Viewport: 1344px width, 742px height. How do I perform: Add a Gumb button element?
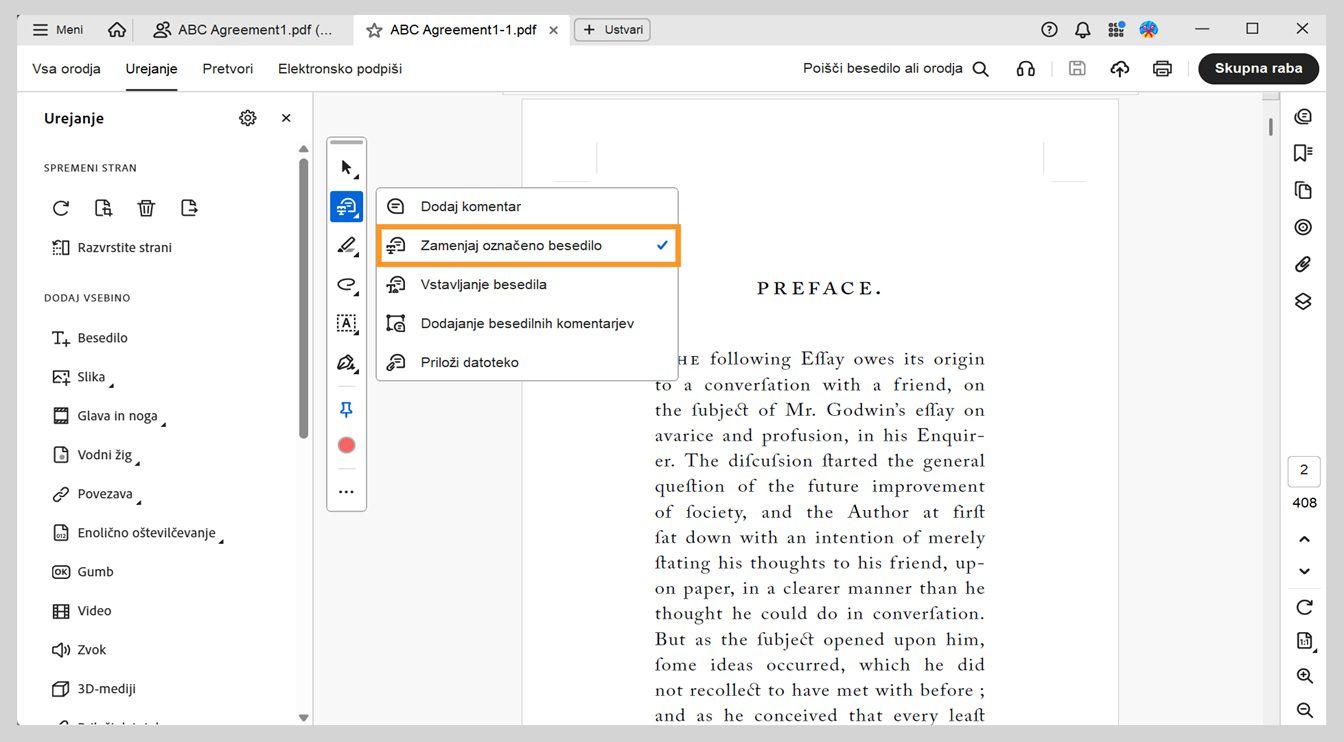pyautogui.click(x=82, y=572)
